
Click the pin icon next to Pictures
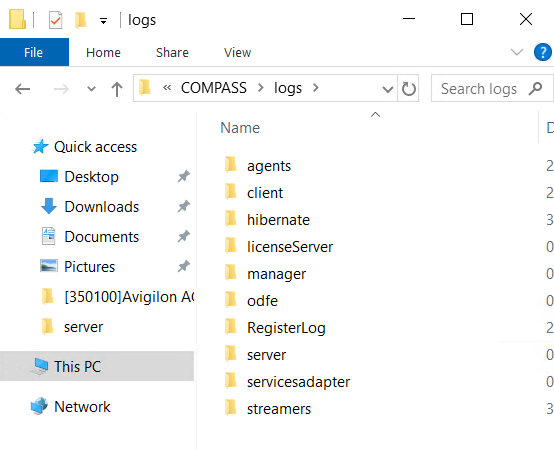(184, 266)
